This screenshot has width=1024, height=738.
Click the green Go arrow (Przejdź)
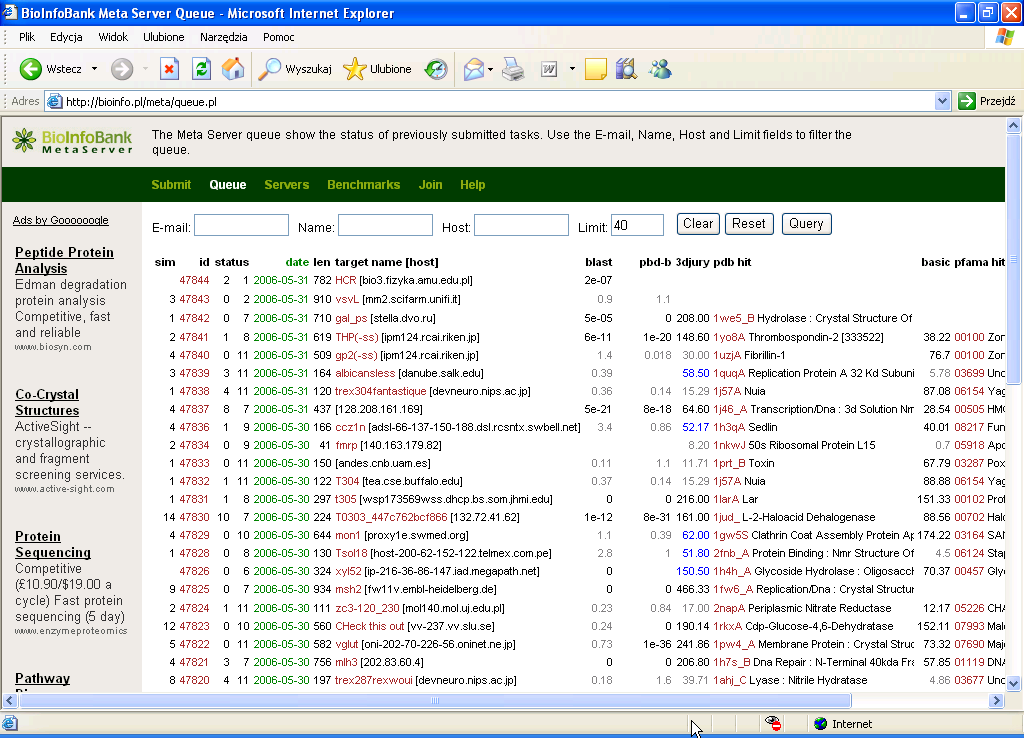pyautogui.click(x=967, y=101)
